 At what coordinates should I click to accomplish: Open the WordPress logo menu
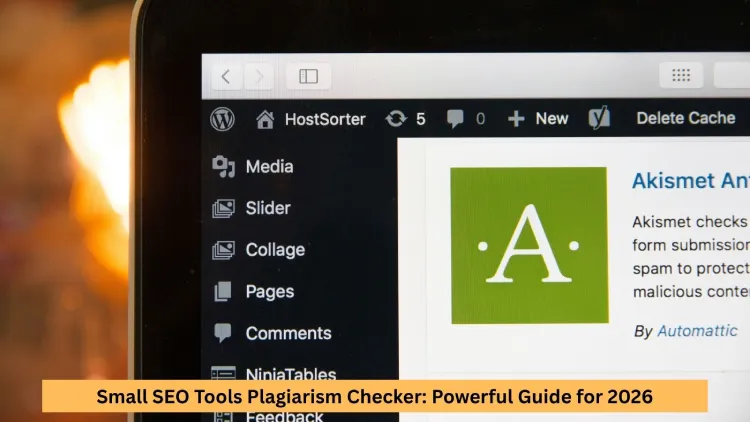pos(222,119)
